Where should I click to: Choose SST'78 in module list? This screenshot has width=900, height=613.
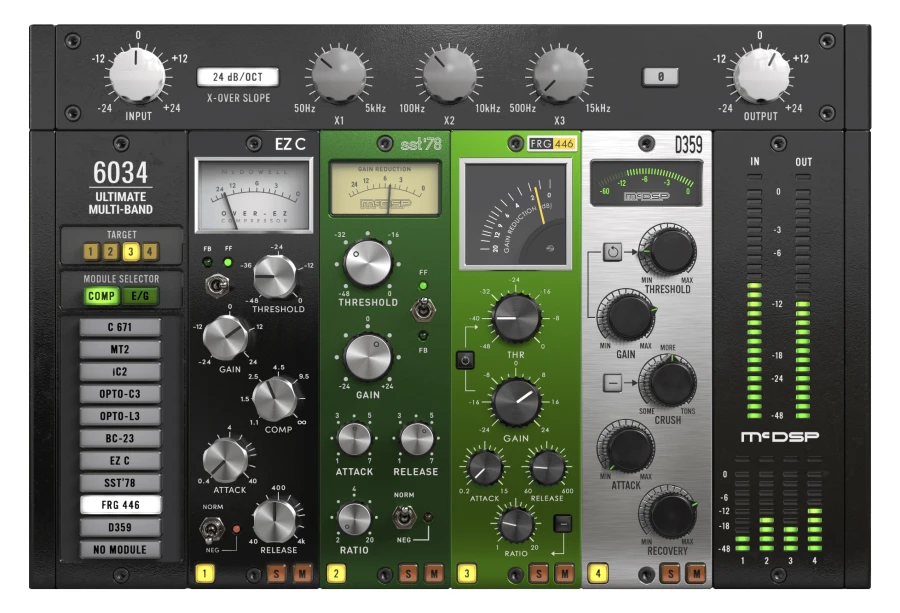pyautogui.click(x=120, y=483)
